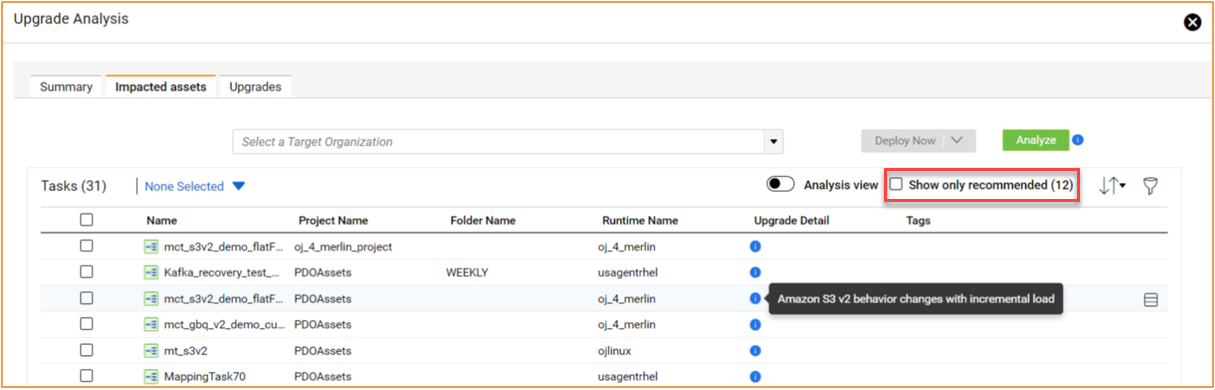
Task: Click info icon next to Analyze button
Action: coord(1078,140)
